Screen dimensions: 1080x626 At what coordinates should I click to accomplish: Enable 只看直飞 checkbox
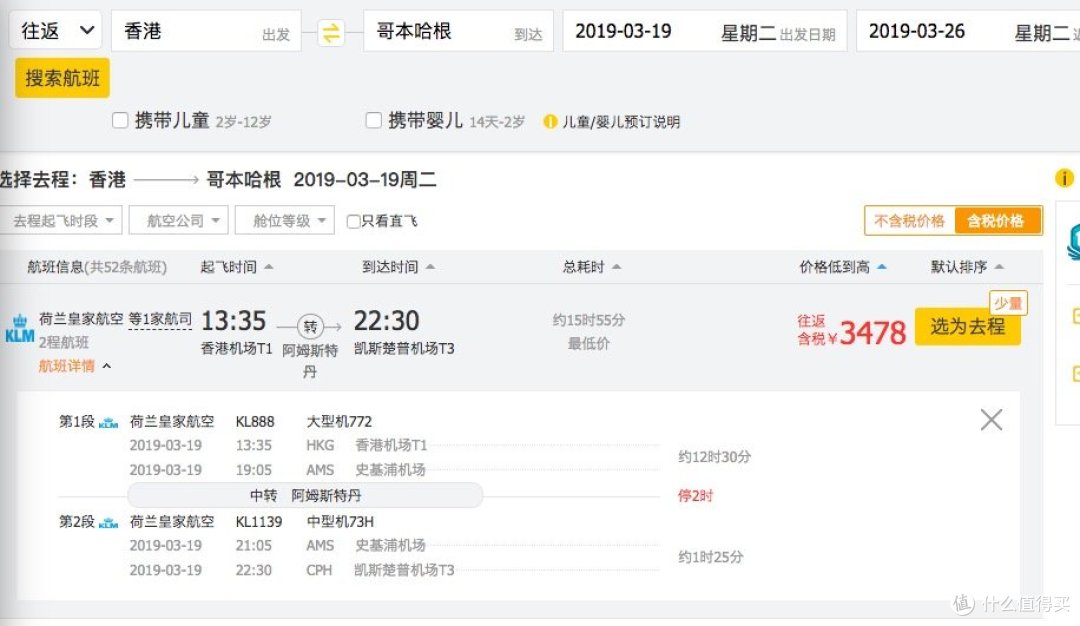(x=353, y=221)
